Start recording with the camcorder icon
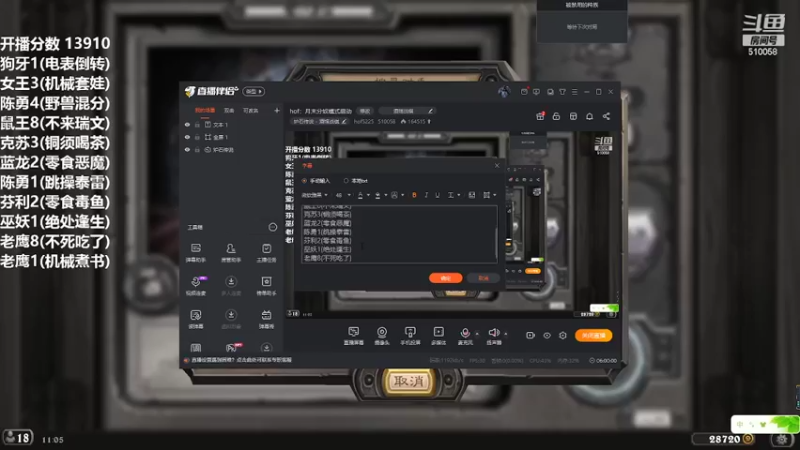The height and width of the screenshot is (450, 800). coord(530,335)
